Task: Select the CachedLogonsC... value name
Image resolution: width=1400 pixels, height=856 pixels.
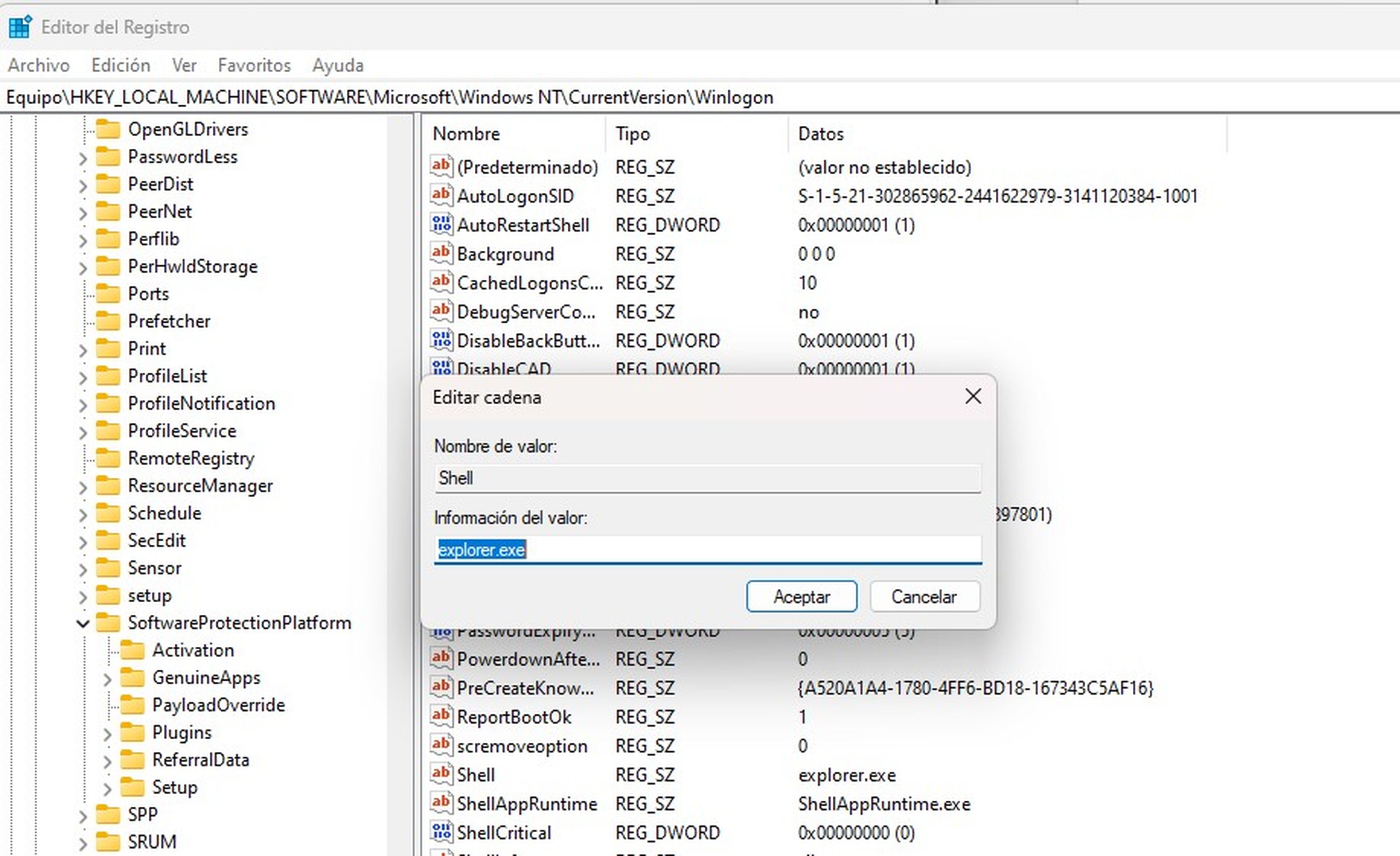Action: (x=529, y=283)
